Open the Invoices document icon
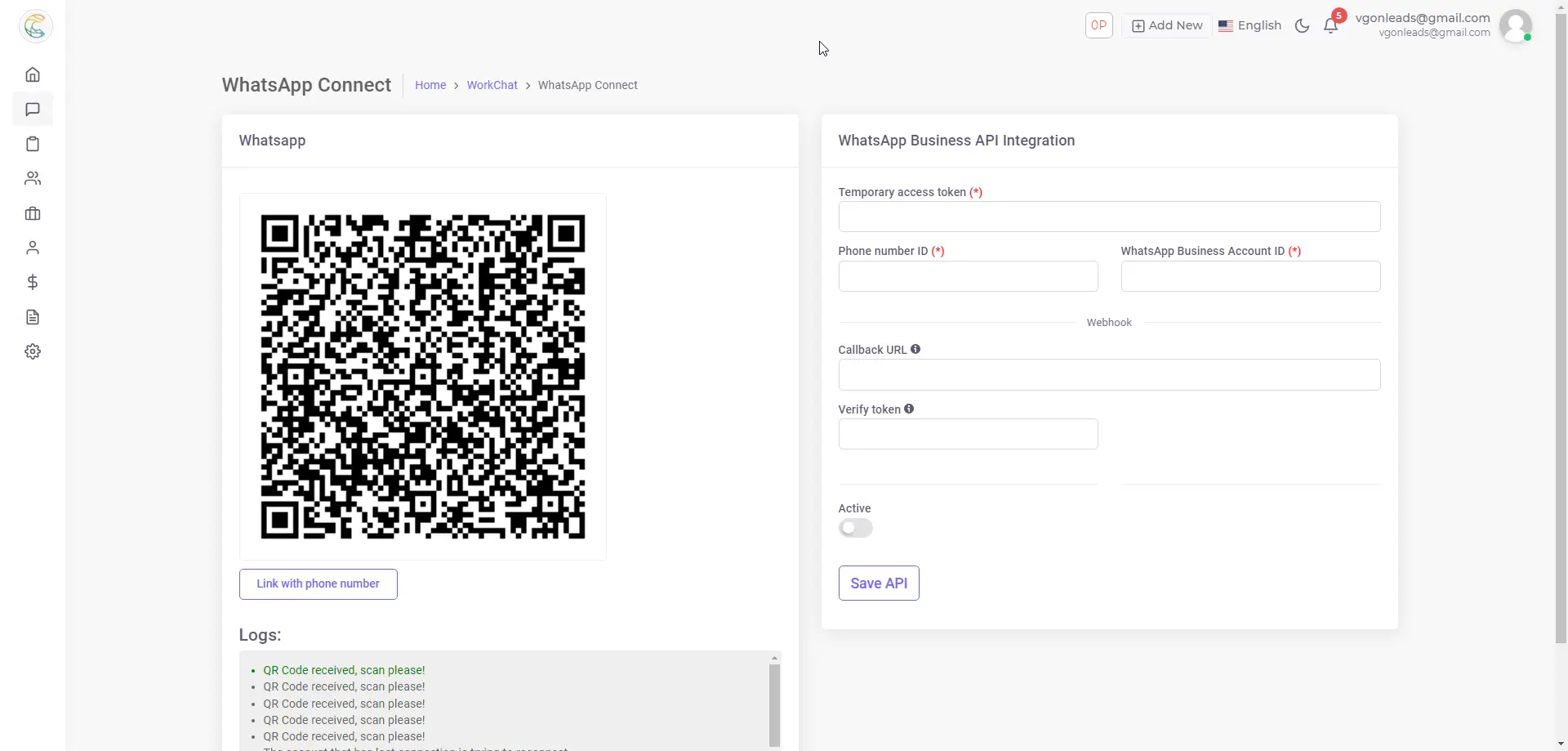The height and width of the screenshot is (751, 1568). pyautogui.click(x=32, y=316)
